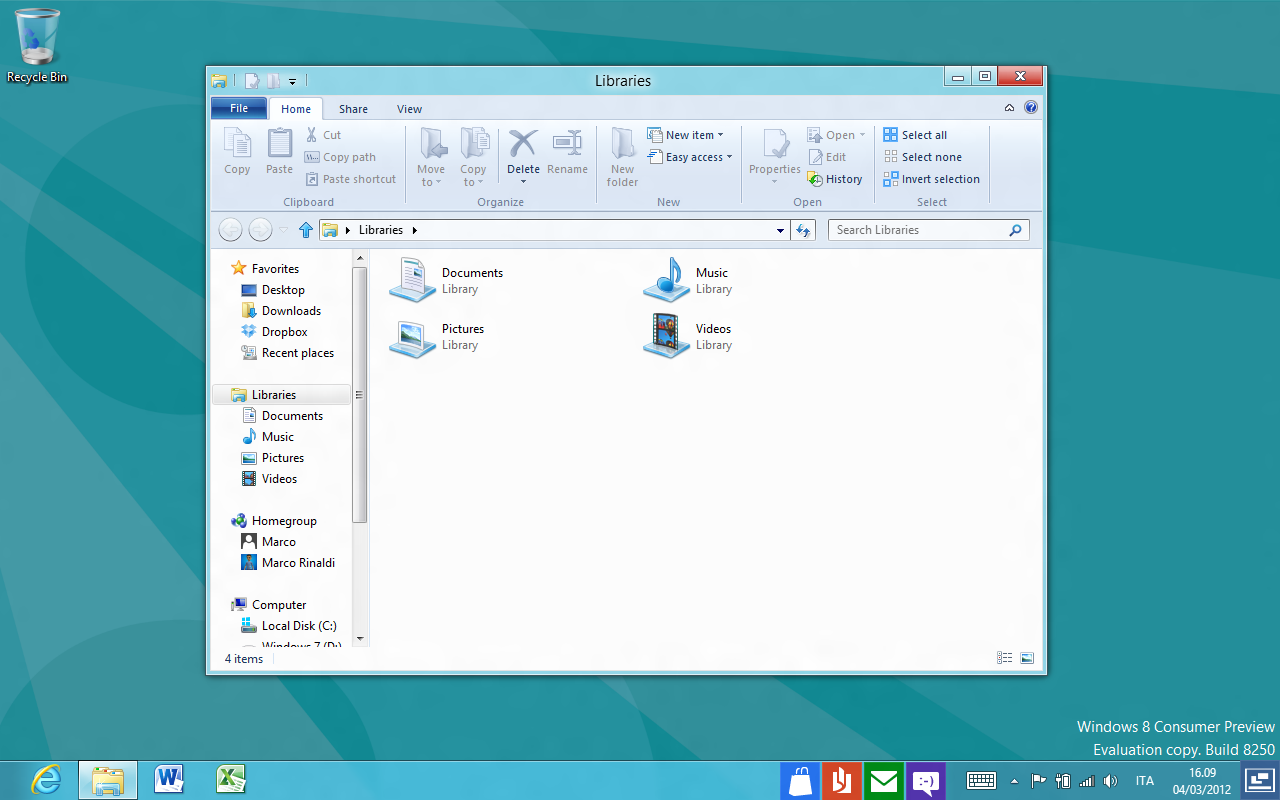Open History from the ribbon
The image size is (1280, 800).
pyautogui.click(x=835, y=179)
